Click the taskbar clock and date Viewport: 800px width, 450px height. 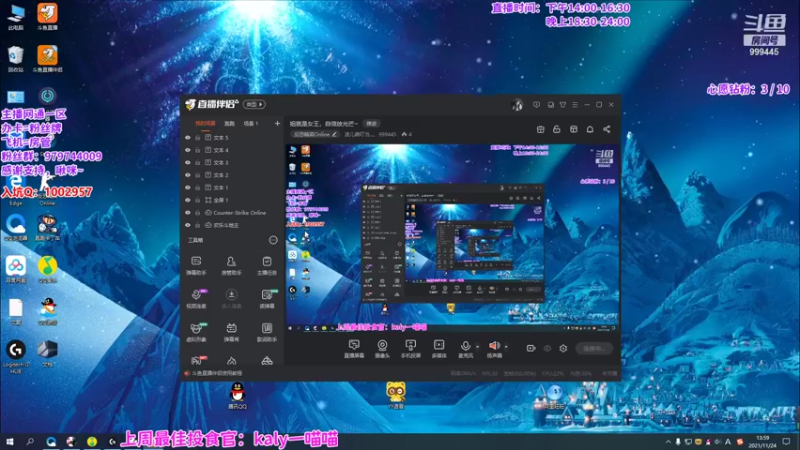coord(762,441)
